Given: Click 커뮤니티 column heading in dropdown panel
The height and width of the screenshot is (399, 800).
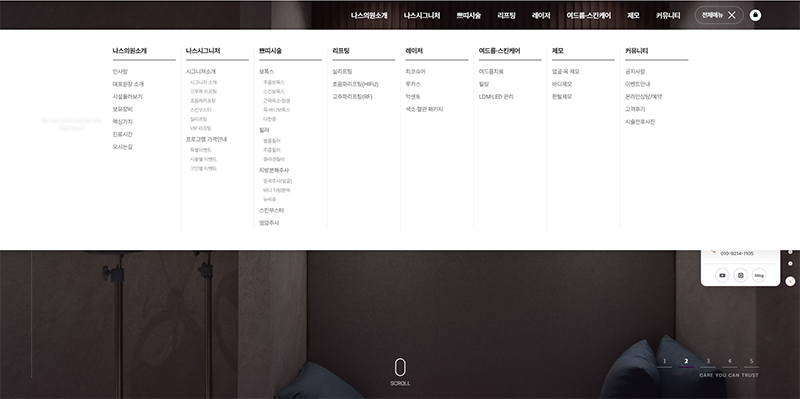Looking at the screenshot, I should [x=637, y=51].
